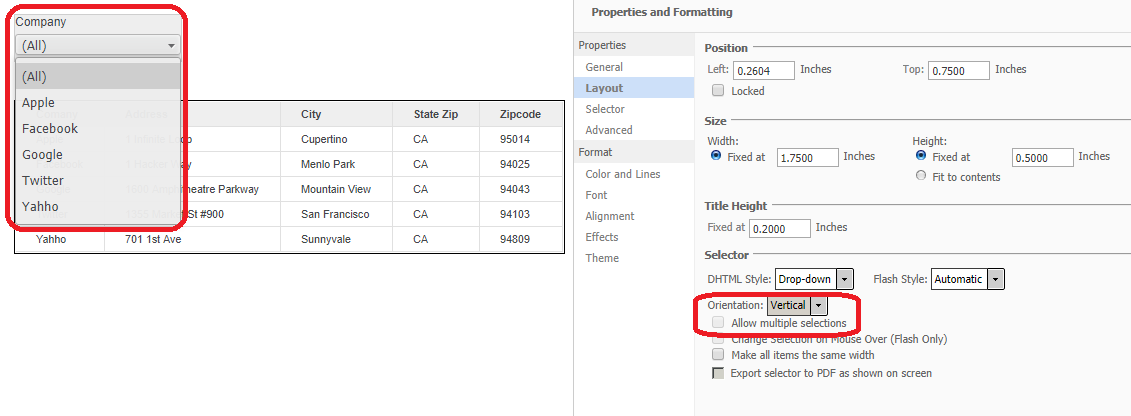Image resolution: width=1131 pixels, height=416 pixels.
Task: Choose Apple in the Company list
Action: [98, 102]
